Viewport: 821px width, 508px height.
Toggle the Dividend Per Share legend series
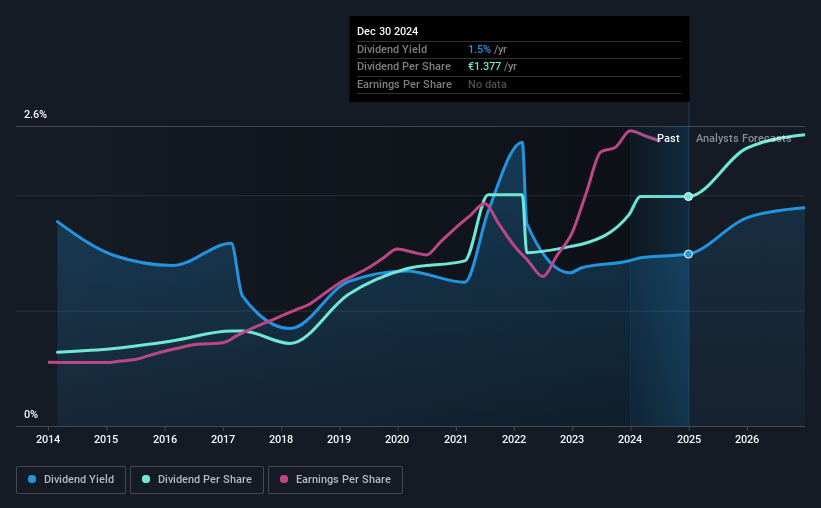coord(197,480)
